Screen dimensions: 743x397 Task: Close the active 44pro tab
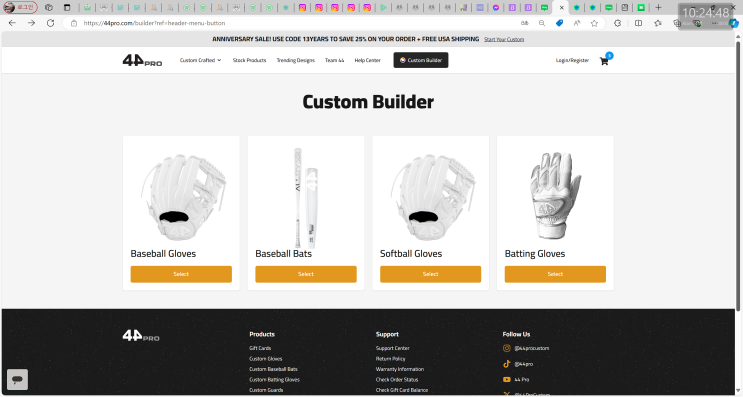tap(562, 8)
